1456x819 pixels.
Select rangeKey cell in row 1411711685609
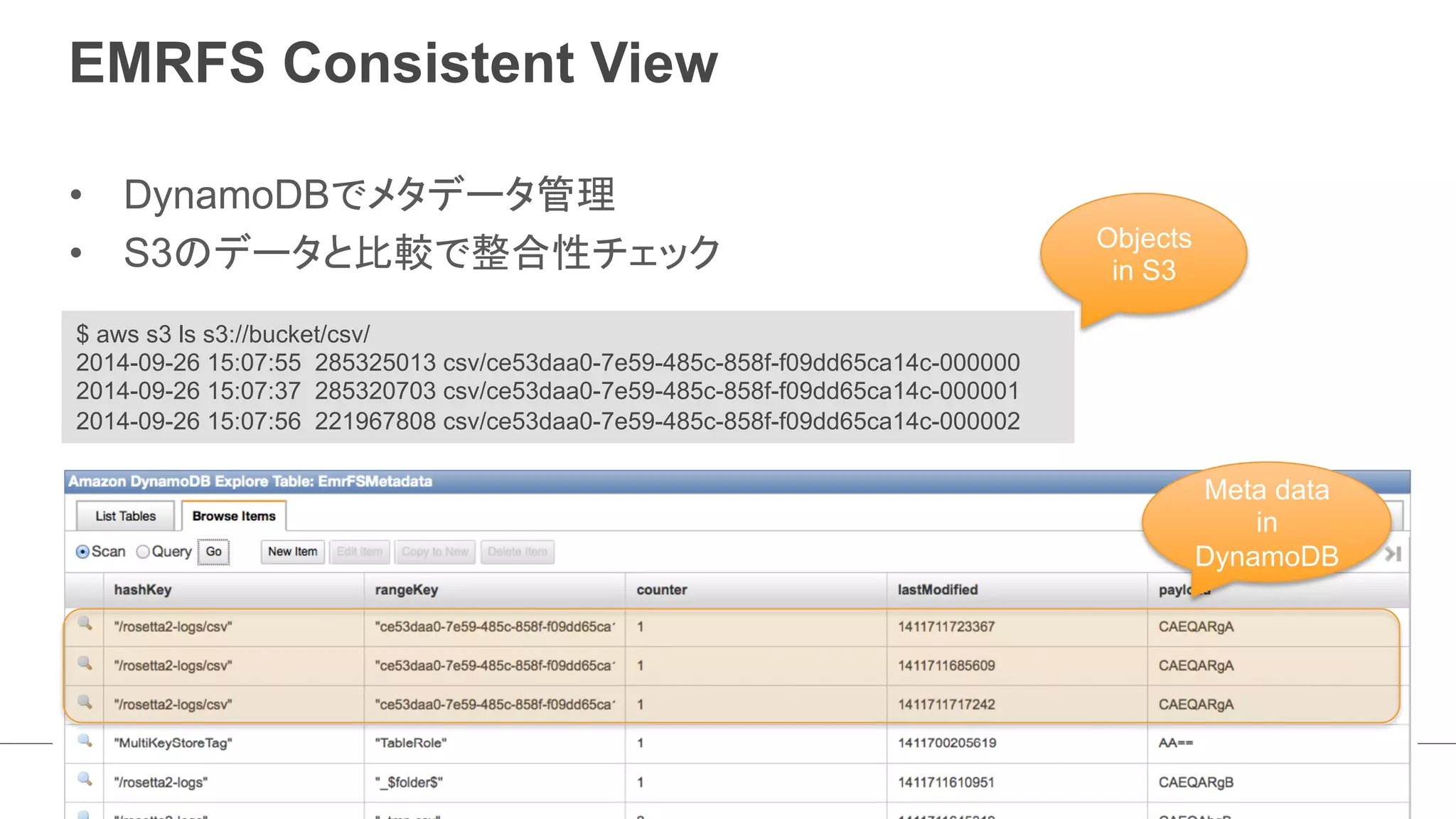click(x=495, y=665)
